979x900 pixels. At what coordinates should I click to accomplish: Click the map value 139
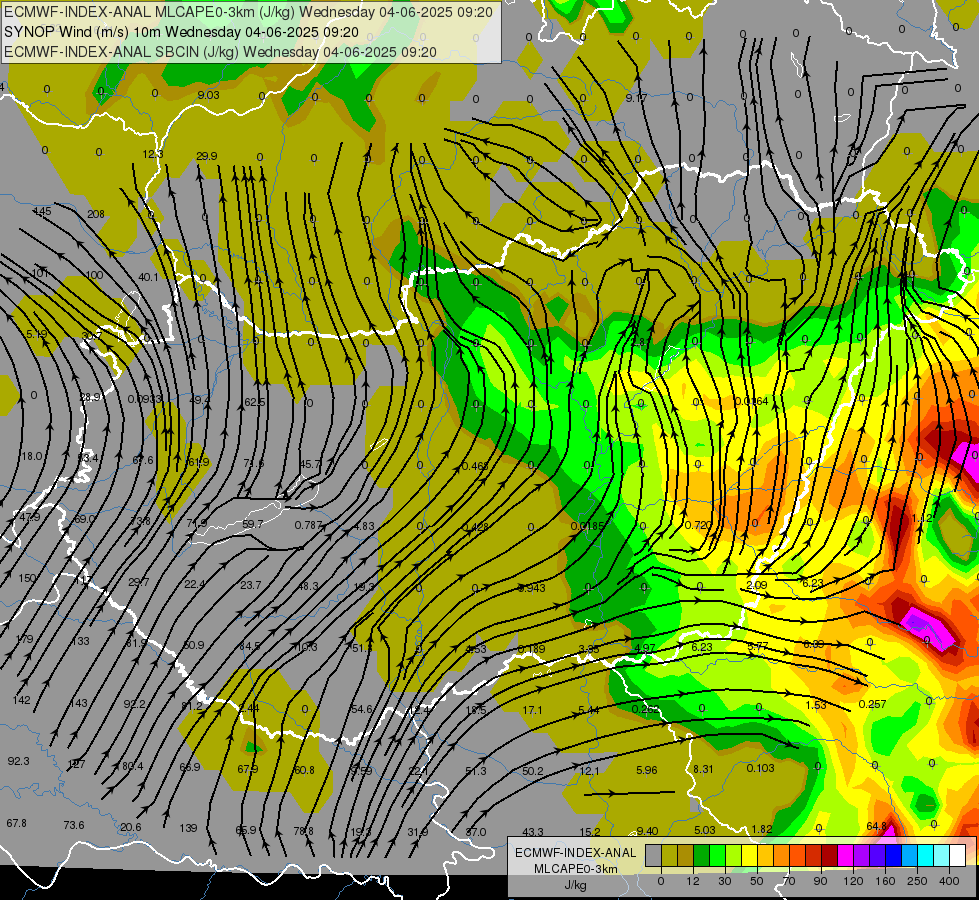click(188, 828)
